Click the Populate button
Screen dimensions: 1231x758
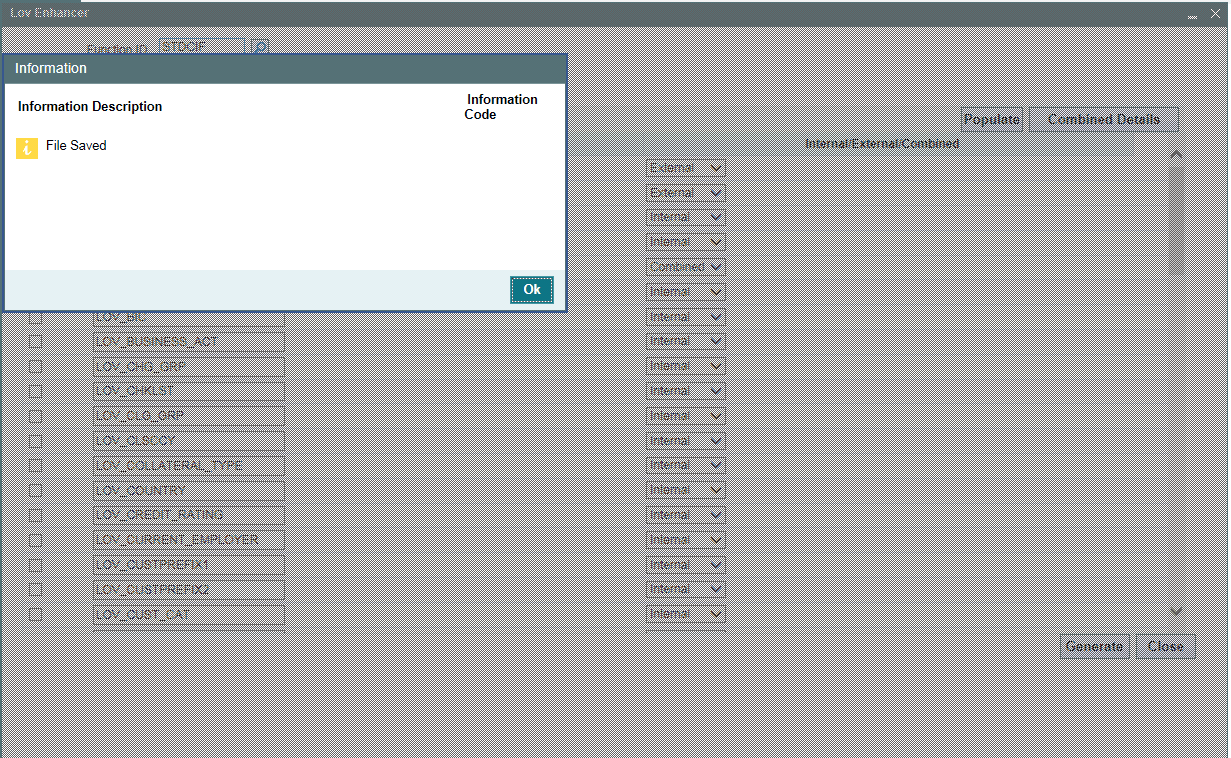pos(991,119)
